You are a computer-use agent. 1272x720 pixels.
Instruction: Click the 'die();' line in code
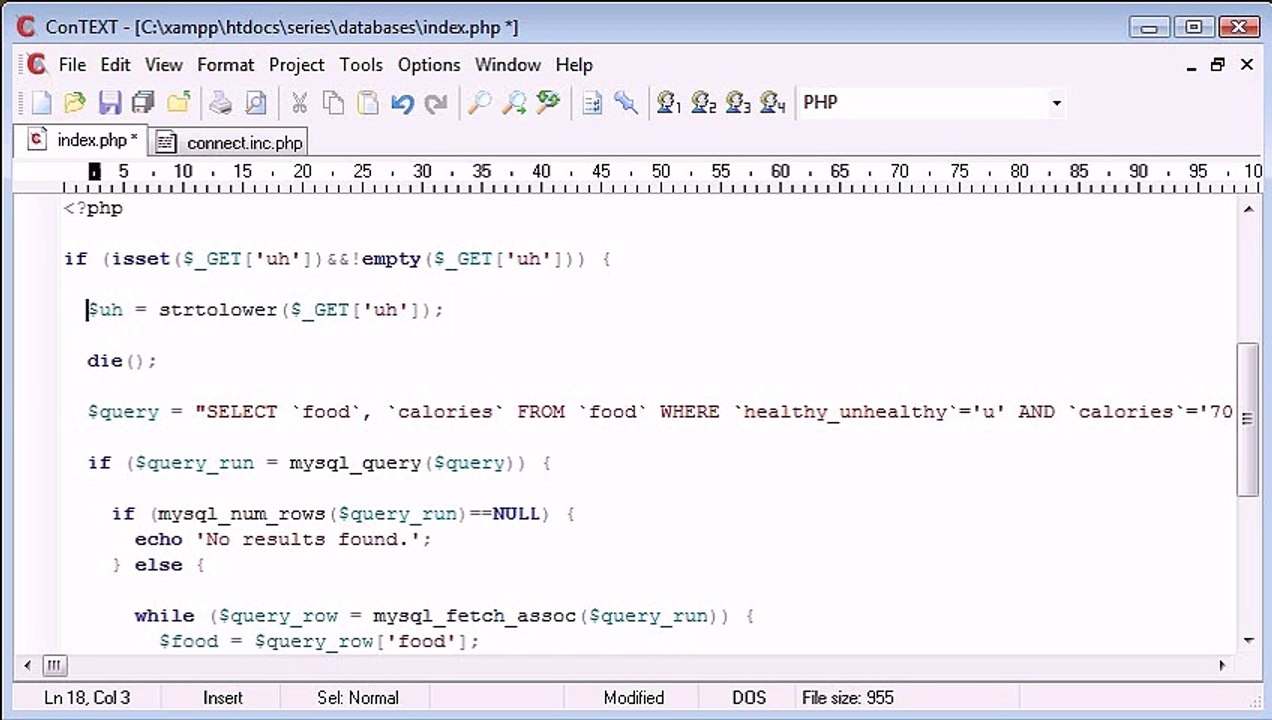tap(122, 360)
